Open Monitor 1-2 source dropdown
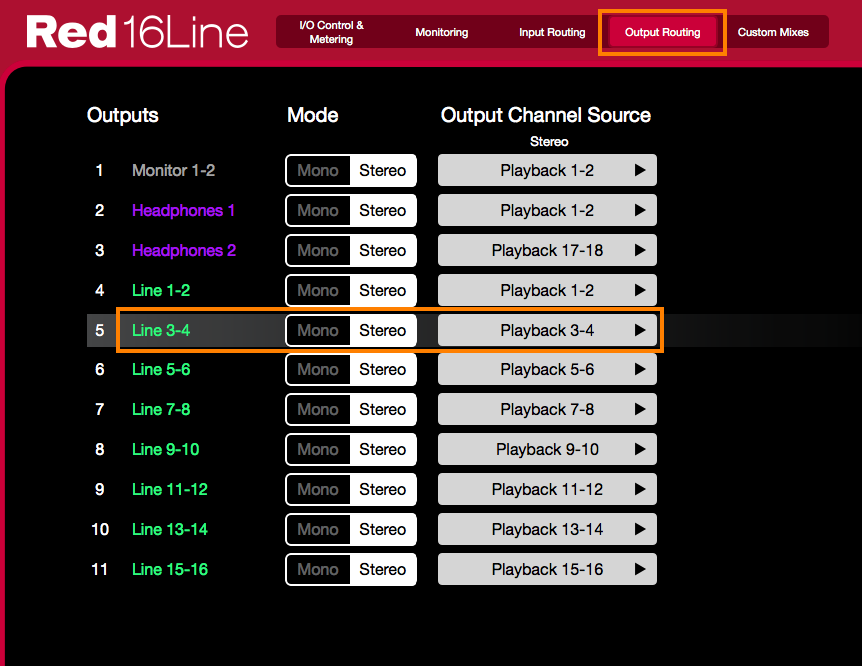This screenshot has width=862, height=666. coord(547,170)
